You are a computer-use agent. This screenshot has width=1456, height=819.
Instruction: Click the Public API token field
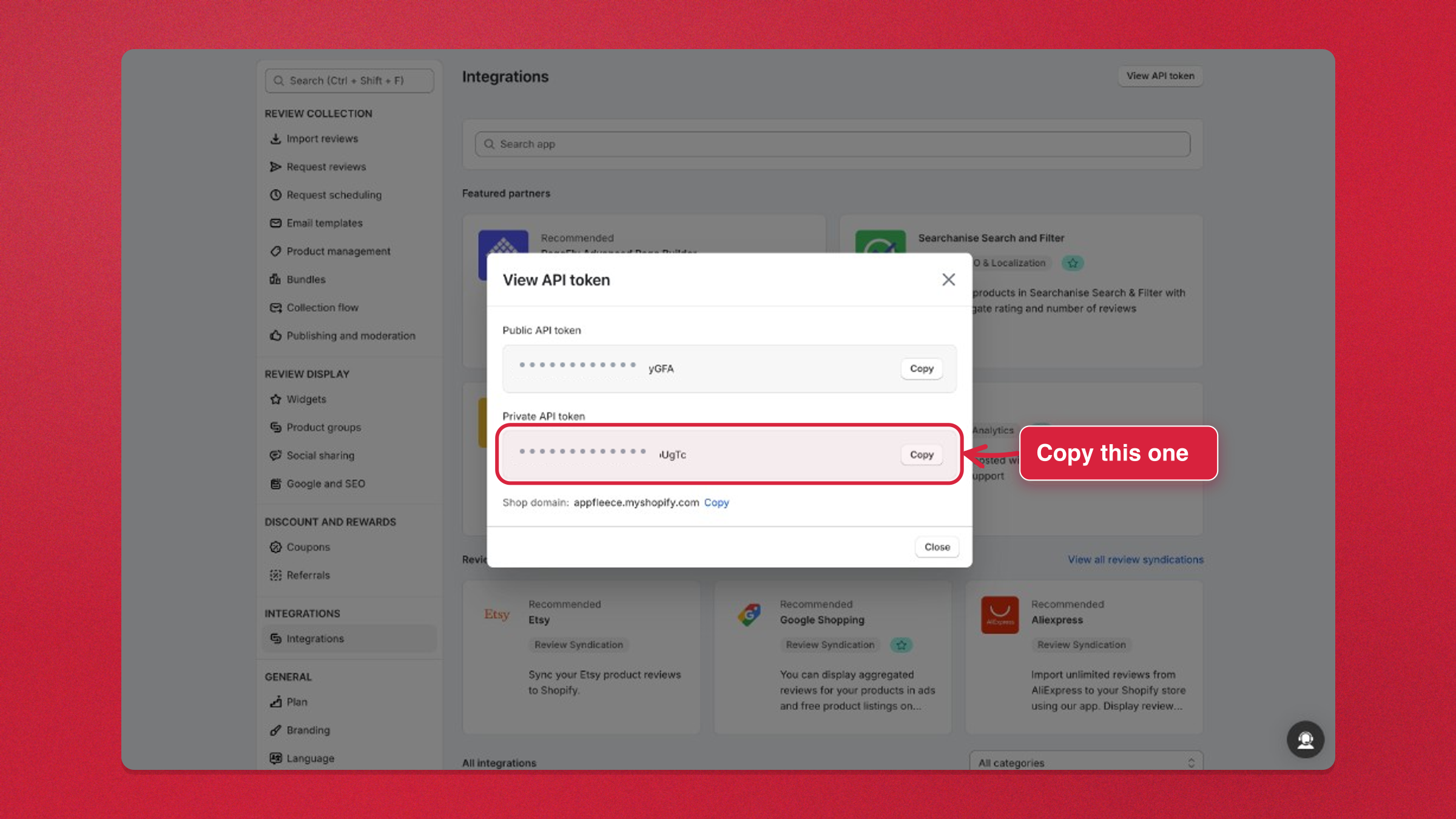pos(729,369)
